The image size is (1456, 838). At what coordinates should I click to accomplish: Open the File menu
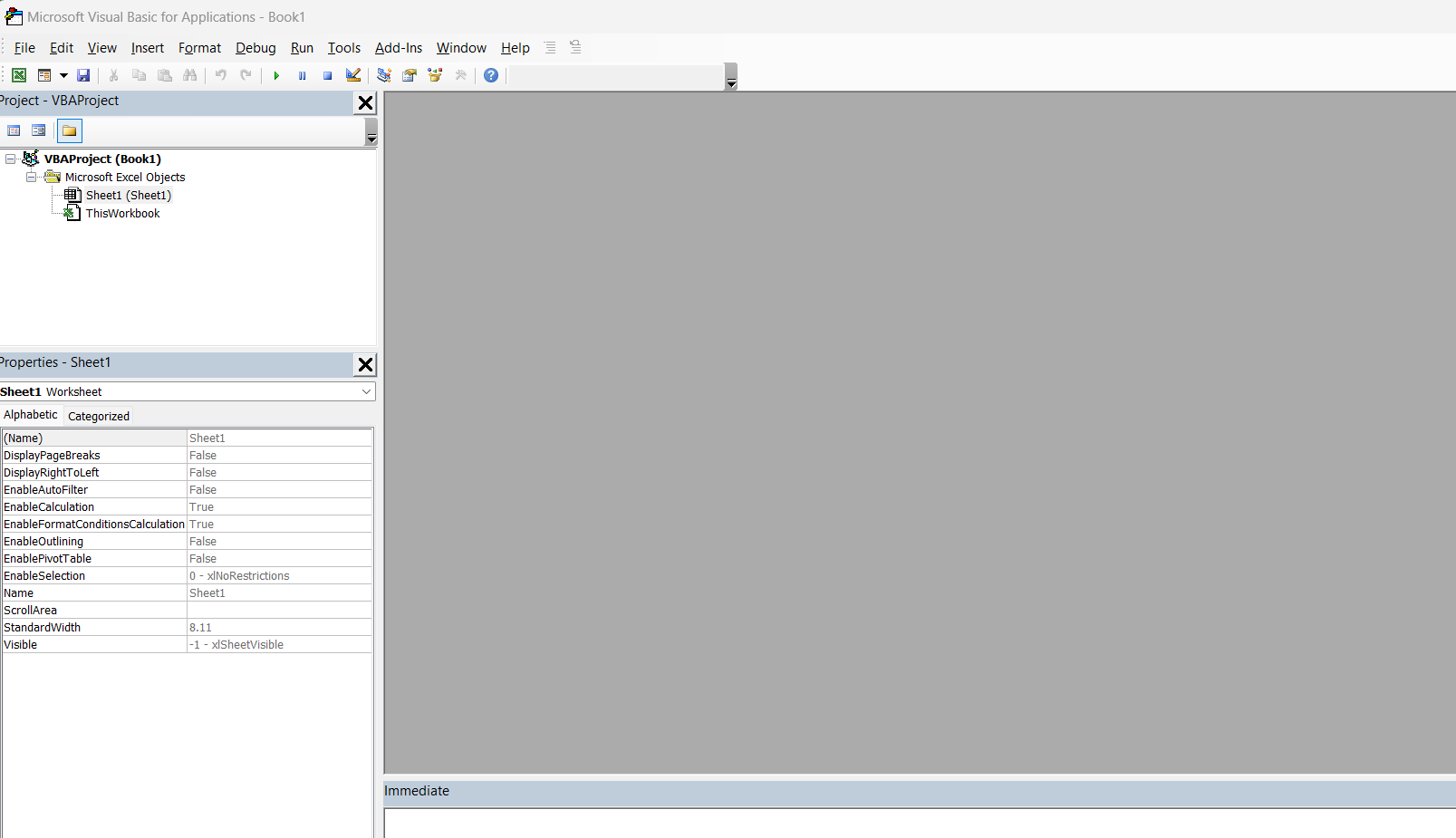(25, 48)
